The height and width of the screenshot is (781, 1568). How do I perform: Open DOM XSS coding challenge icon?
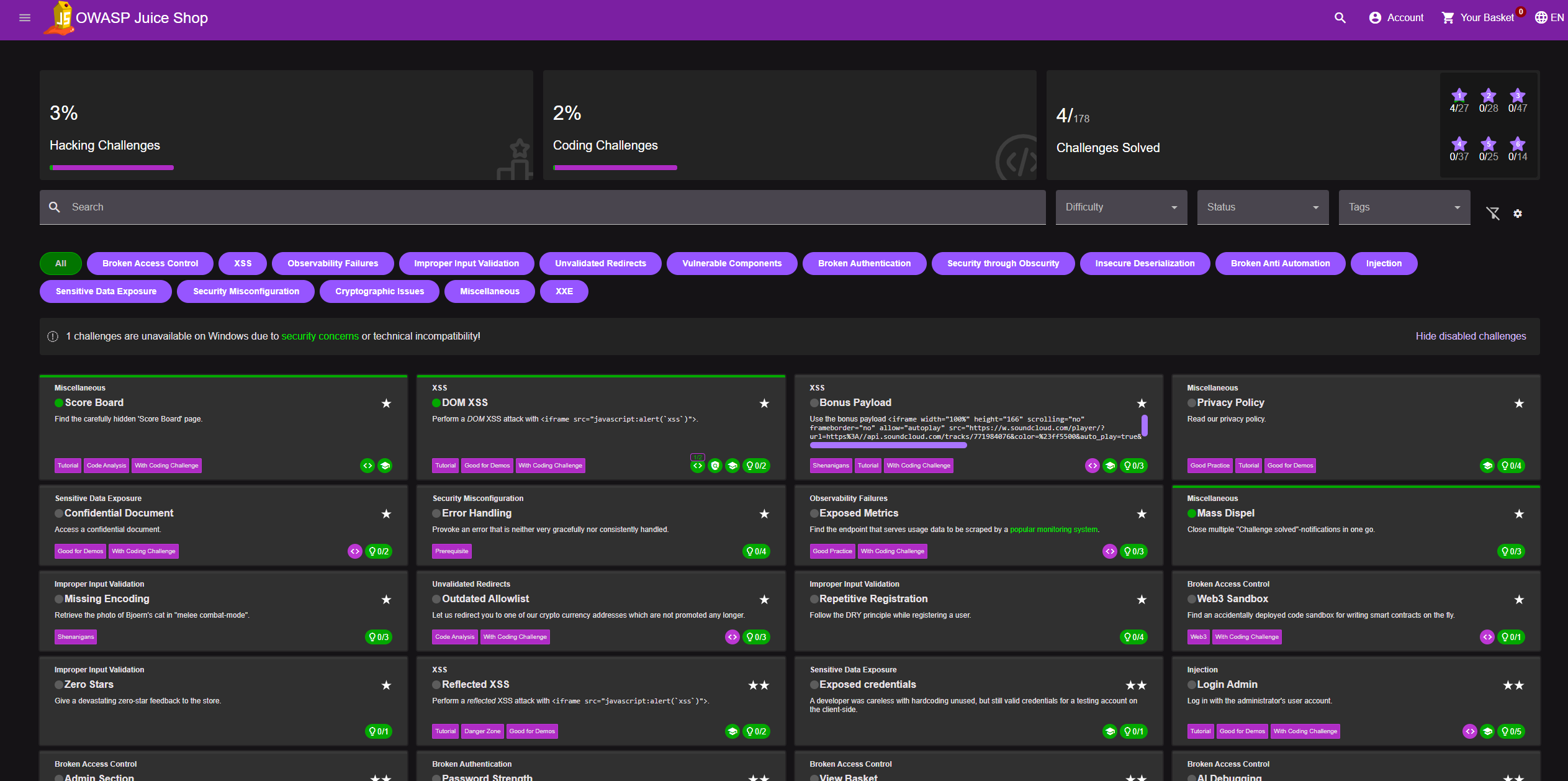698,466
